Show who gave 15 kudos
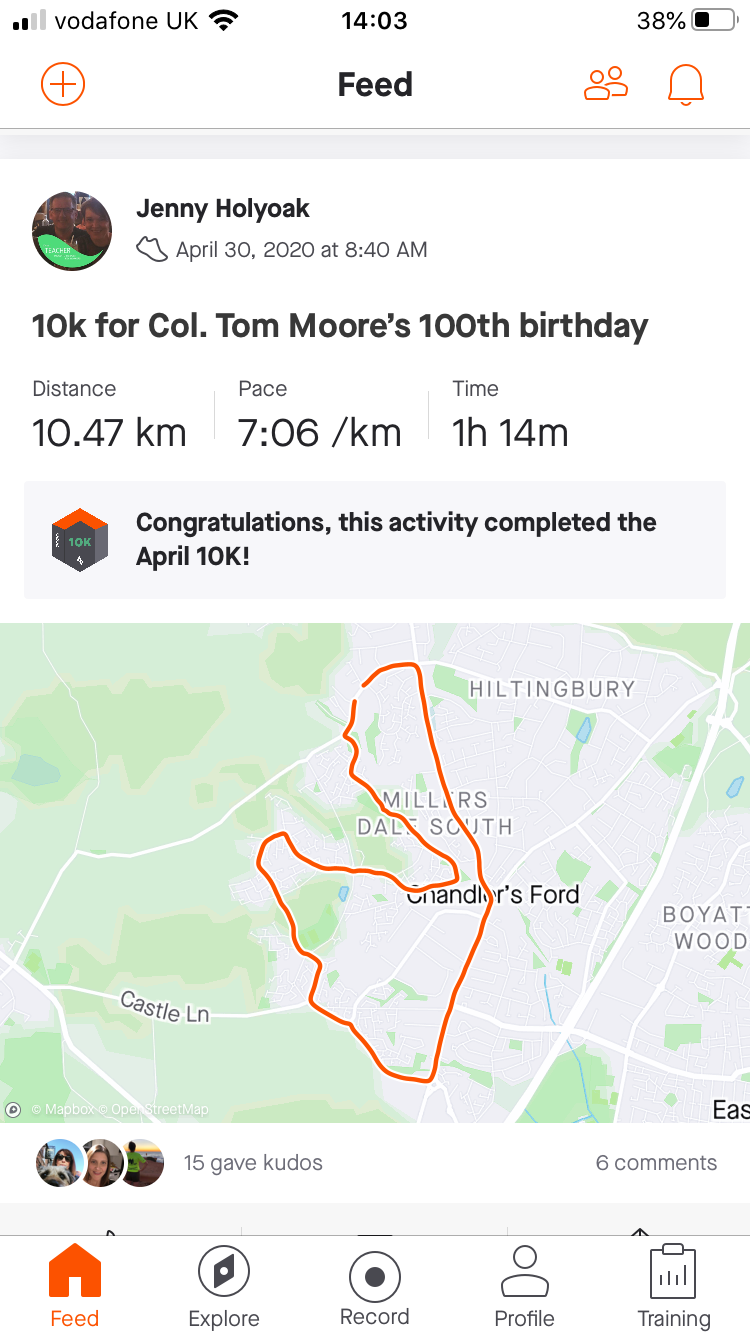This screenshot has width=750, height=1334. click(x=253, y=1162)
